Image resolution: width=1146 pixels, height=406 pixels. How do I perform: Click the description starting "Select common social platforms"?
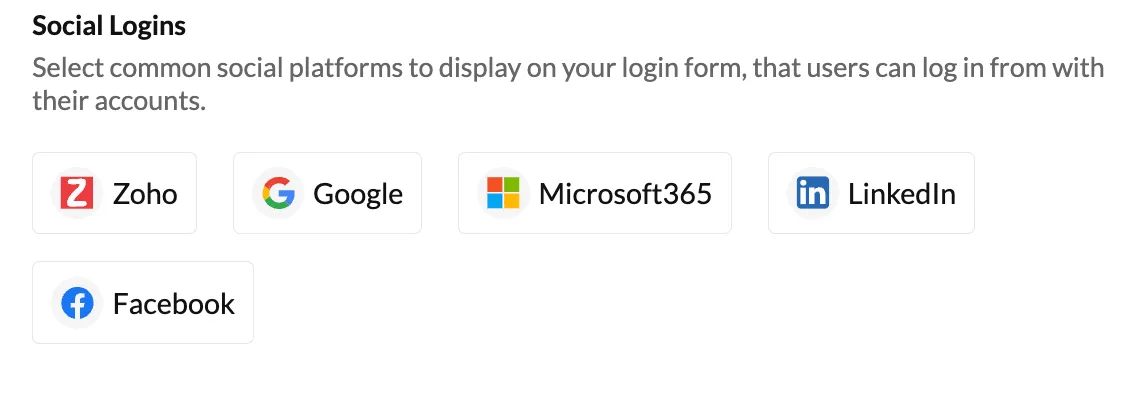[x=568, y=85]
